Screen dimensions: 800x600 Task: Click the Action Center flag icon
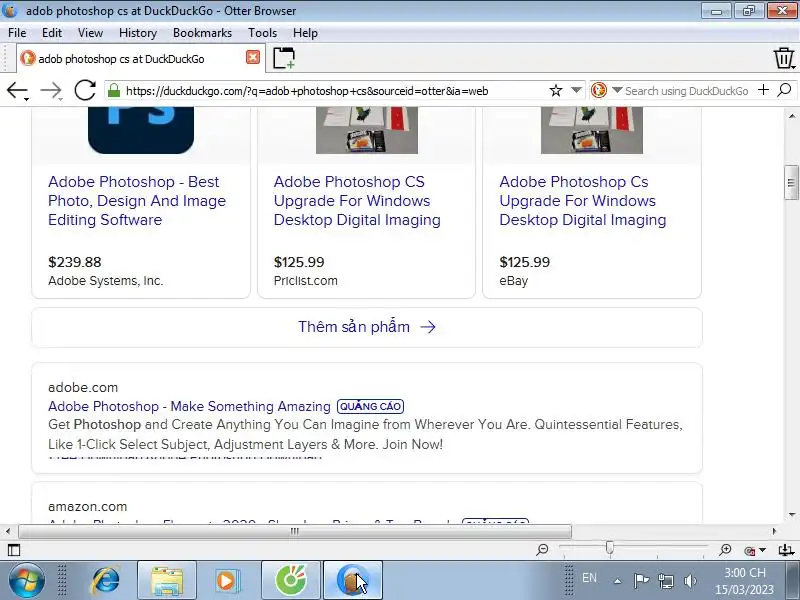tap(641, 581)
